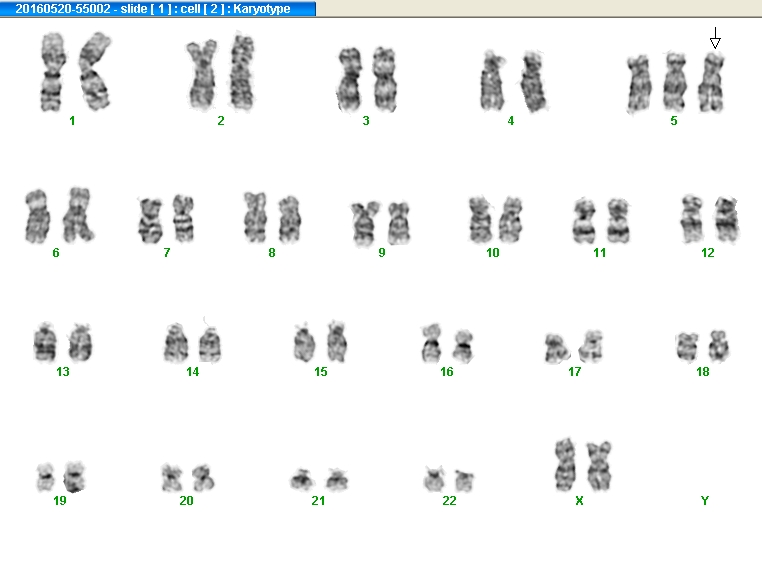Viewport: 762px width, 582px height.
Task: Click the left chromosome 15 image
Action: tap(305, 343)
